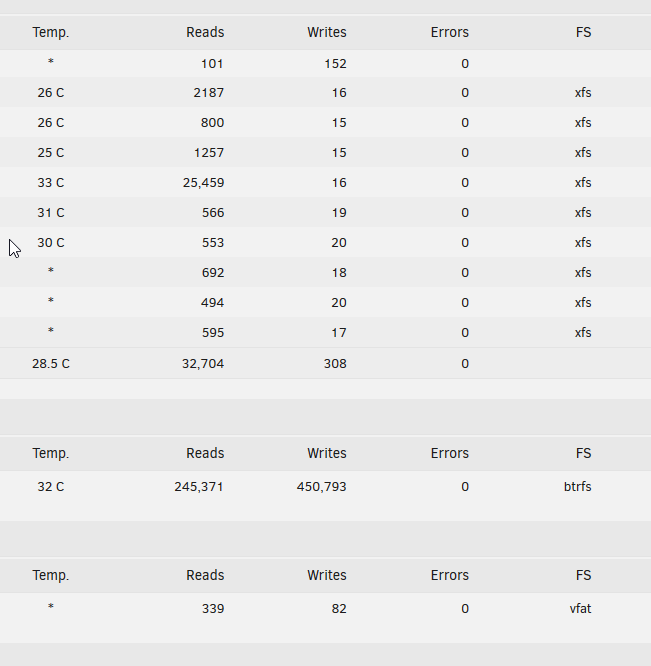This screenshot has width=651, height=666.
Task: Select the 33 C temperature cell
Action: pyautogui.click(x=51, y=183)
